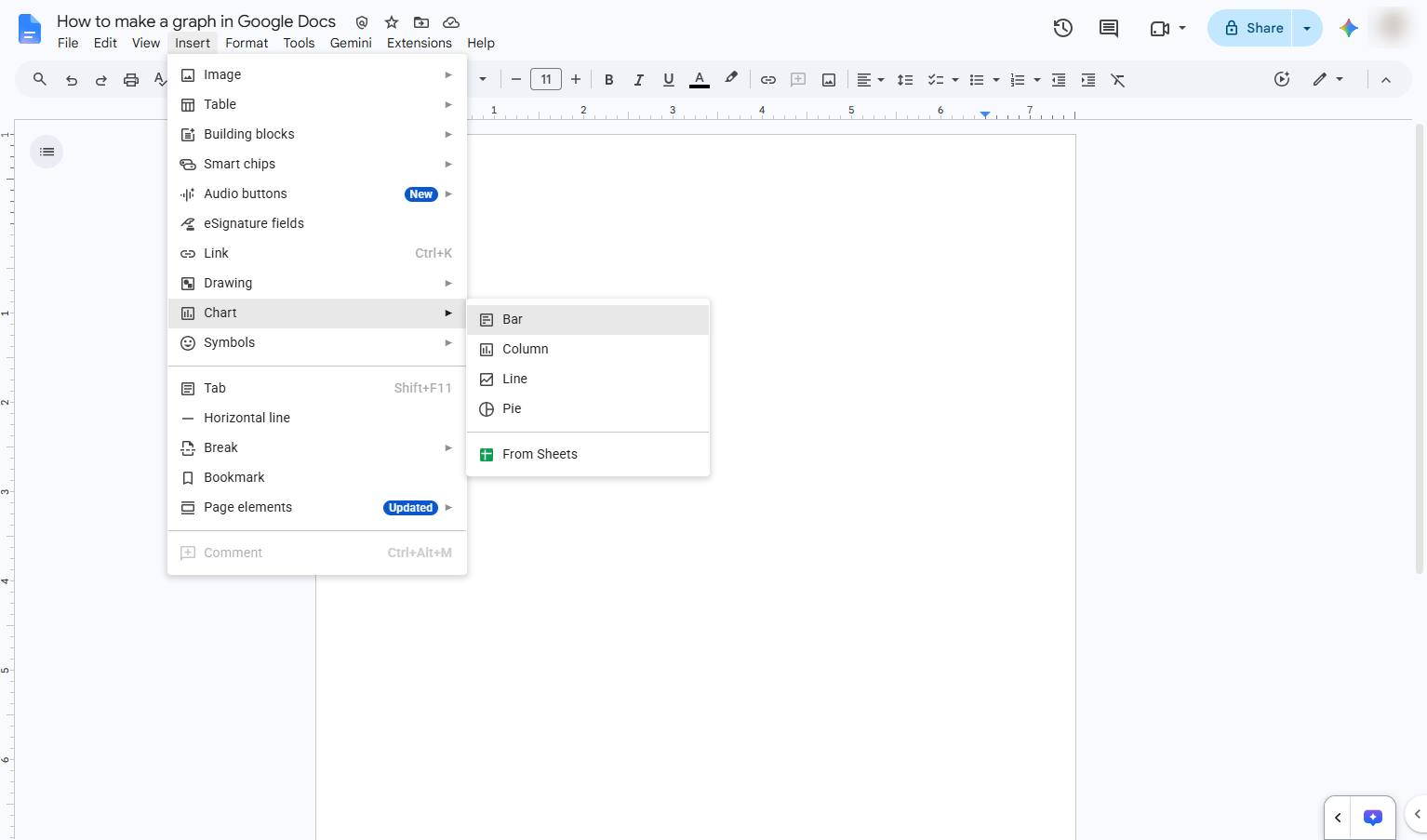Image resolution: width=1427 pixels, height=840 pixels.
Task: Open the font dropdown arrow
Action: [483, 80]
